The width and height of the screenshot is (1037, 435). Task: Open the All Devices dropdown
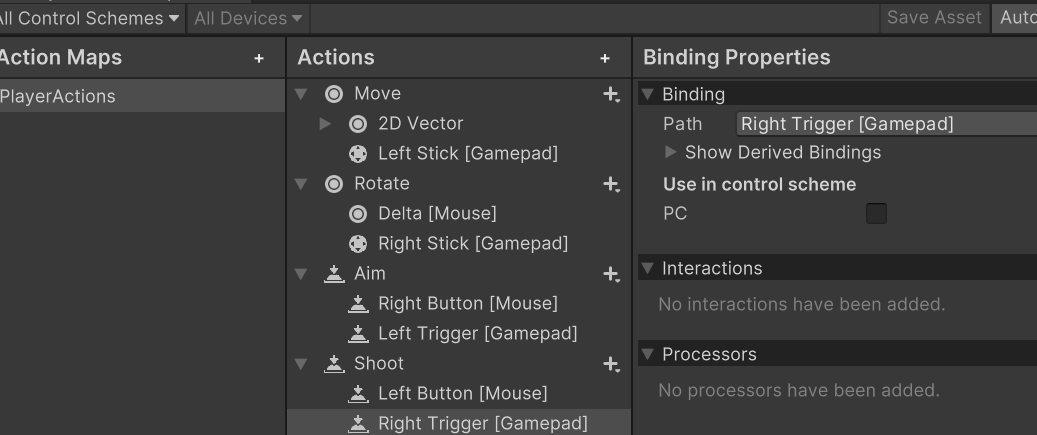tap(249, 18)
